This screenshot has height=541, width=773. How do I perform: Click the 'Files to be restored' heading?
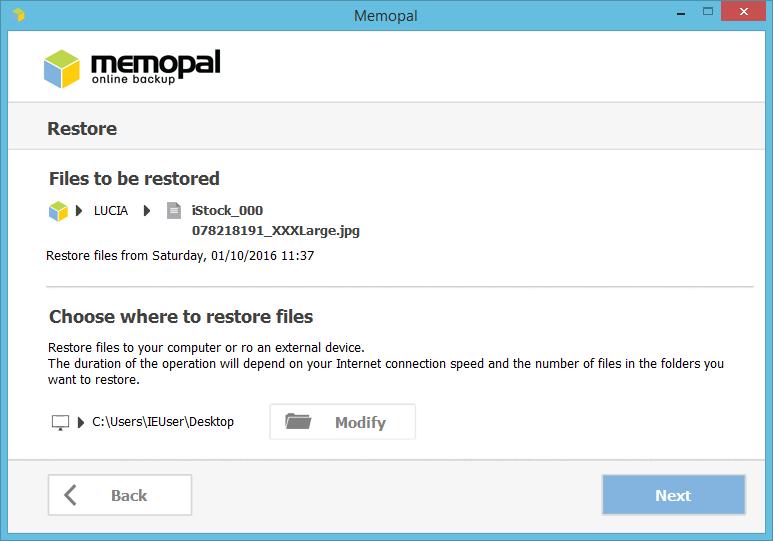coord(134,179)
